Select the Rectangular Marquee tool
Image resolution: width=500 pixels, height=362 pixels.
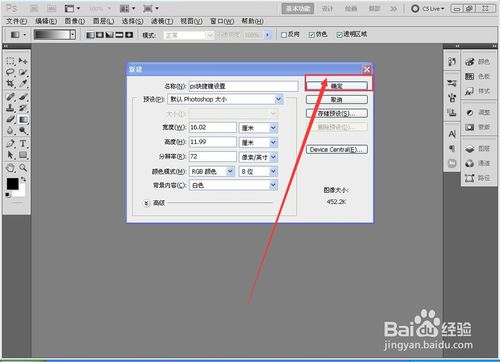pos(10,61)
